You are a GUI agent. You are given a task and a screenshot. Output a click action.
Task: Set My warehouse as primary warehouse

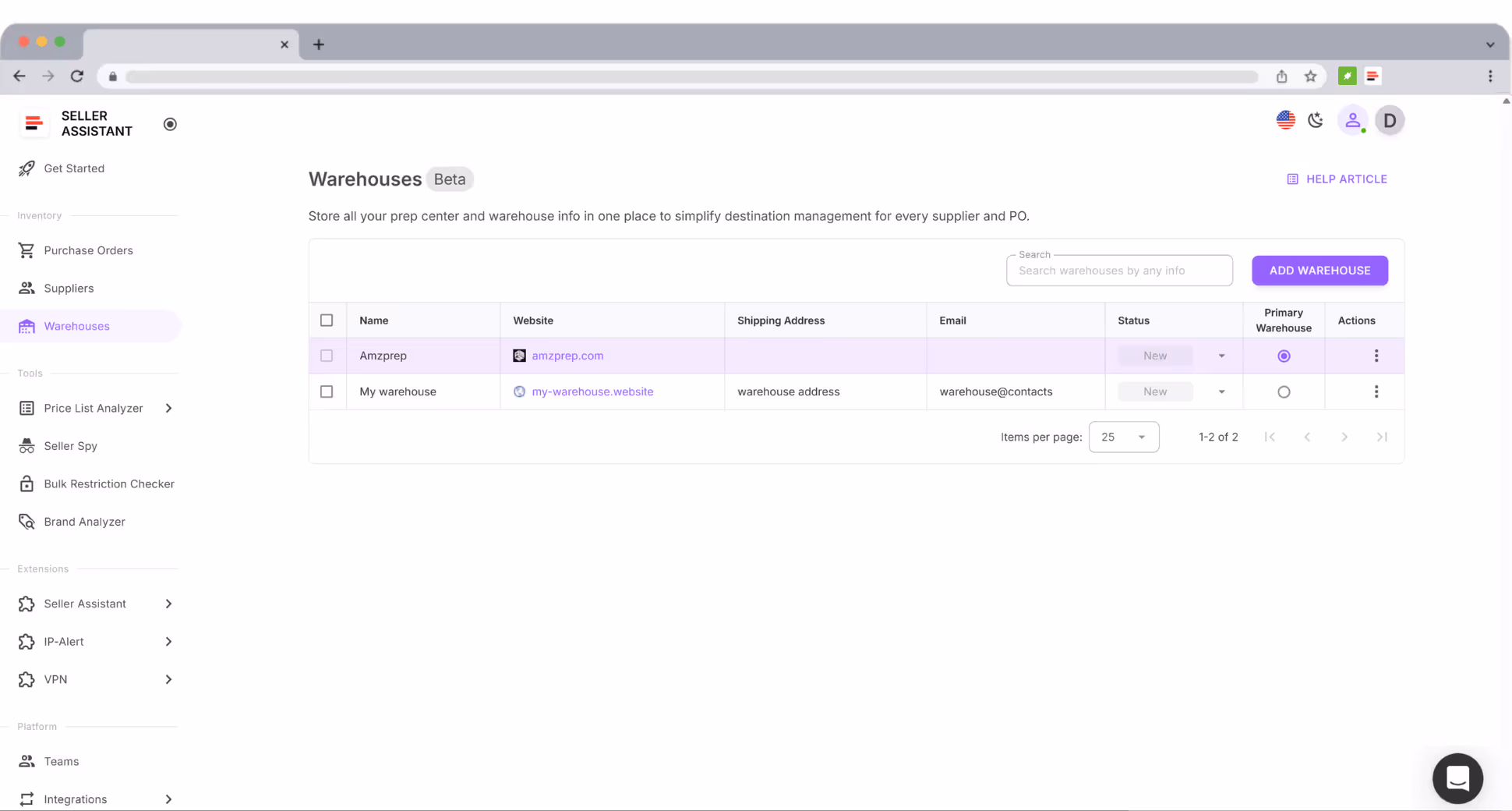pos(1284,391)
